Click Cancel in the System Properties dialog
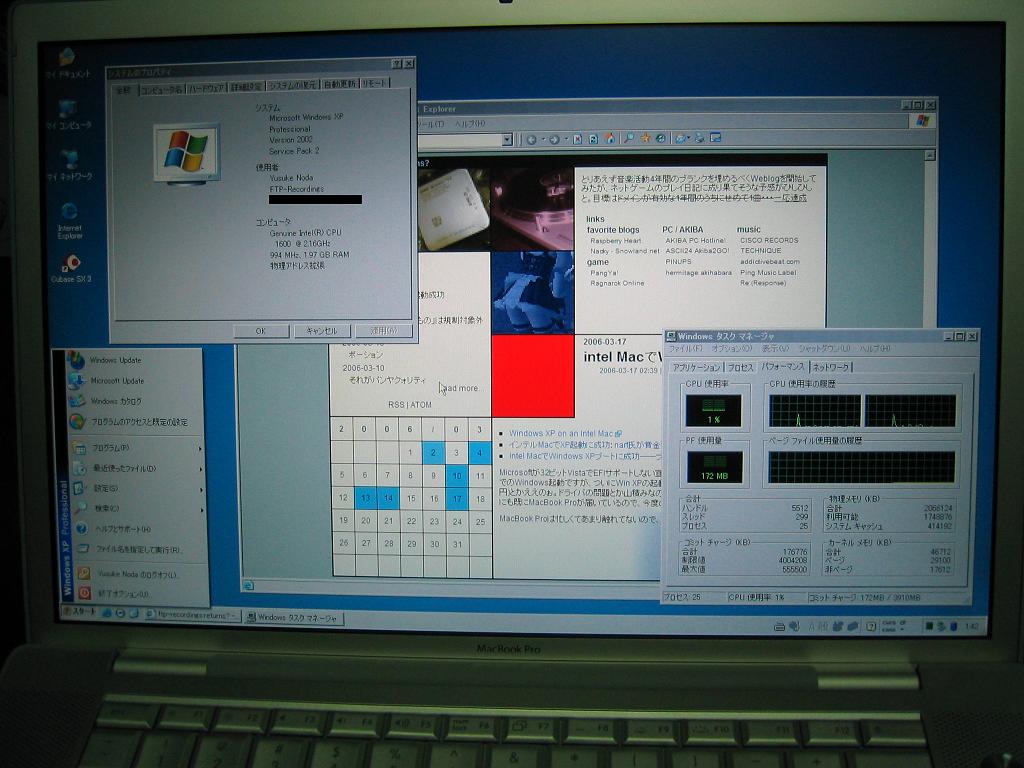The image size is (1024, 768). 322,331
